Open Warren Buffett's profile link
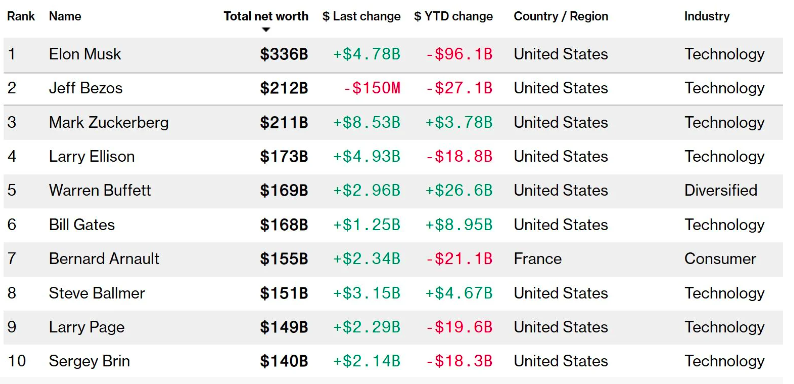 pos(100,190)
